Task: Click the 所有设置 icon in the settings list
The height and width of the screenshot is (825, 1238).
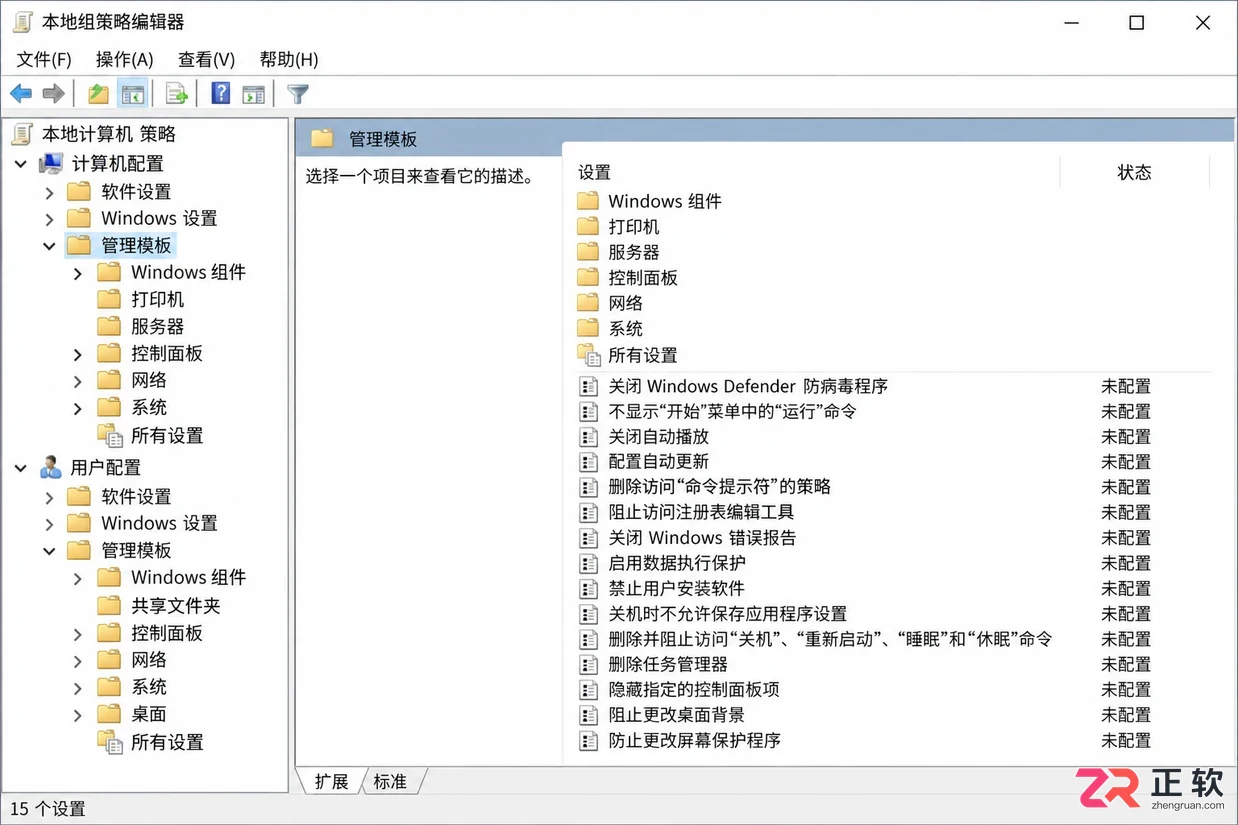Action: [589, 355]
